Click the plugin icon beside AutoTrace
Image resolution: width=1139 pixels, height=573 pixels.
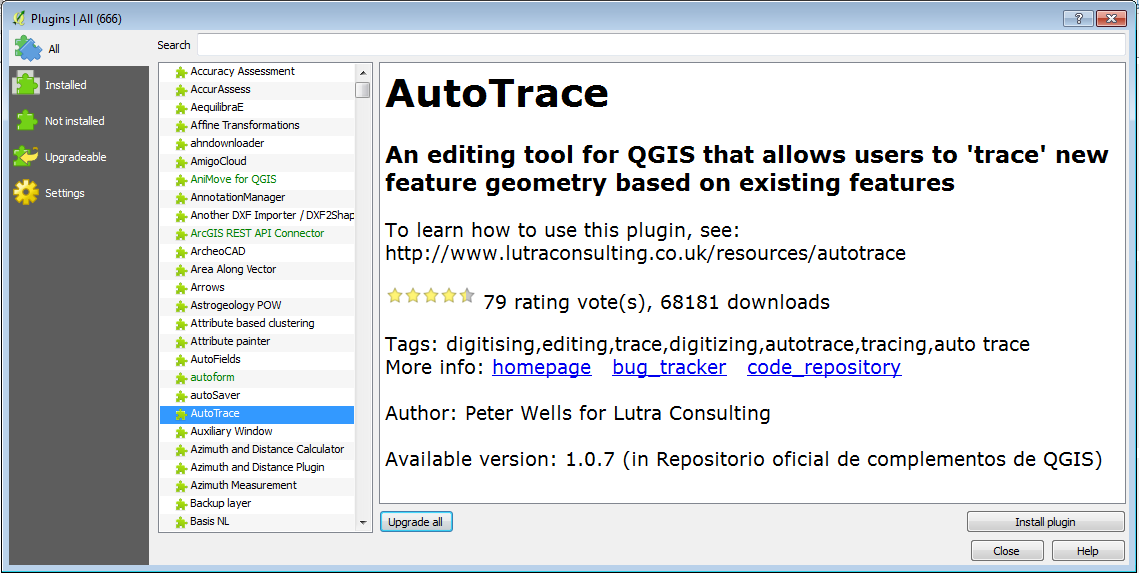(181, 414)
